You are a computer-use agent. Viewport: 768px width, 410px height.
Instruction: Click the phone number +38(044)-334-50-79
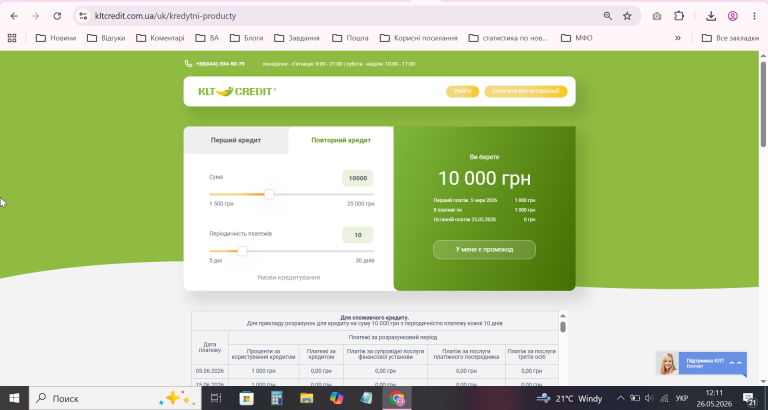click(x=220, y=64)
